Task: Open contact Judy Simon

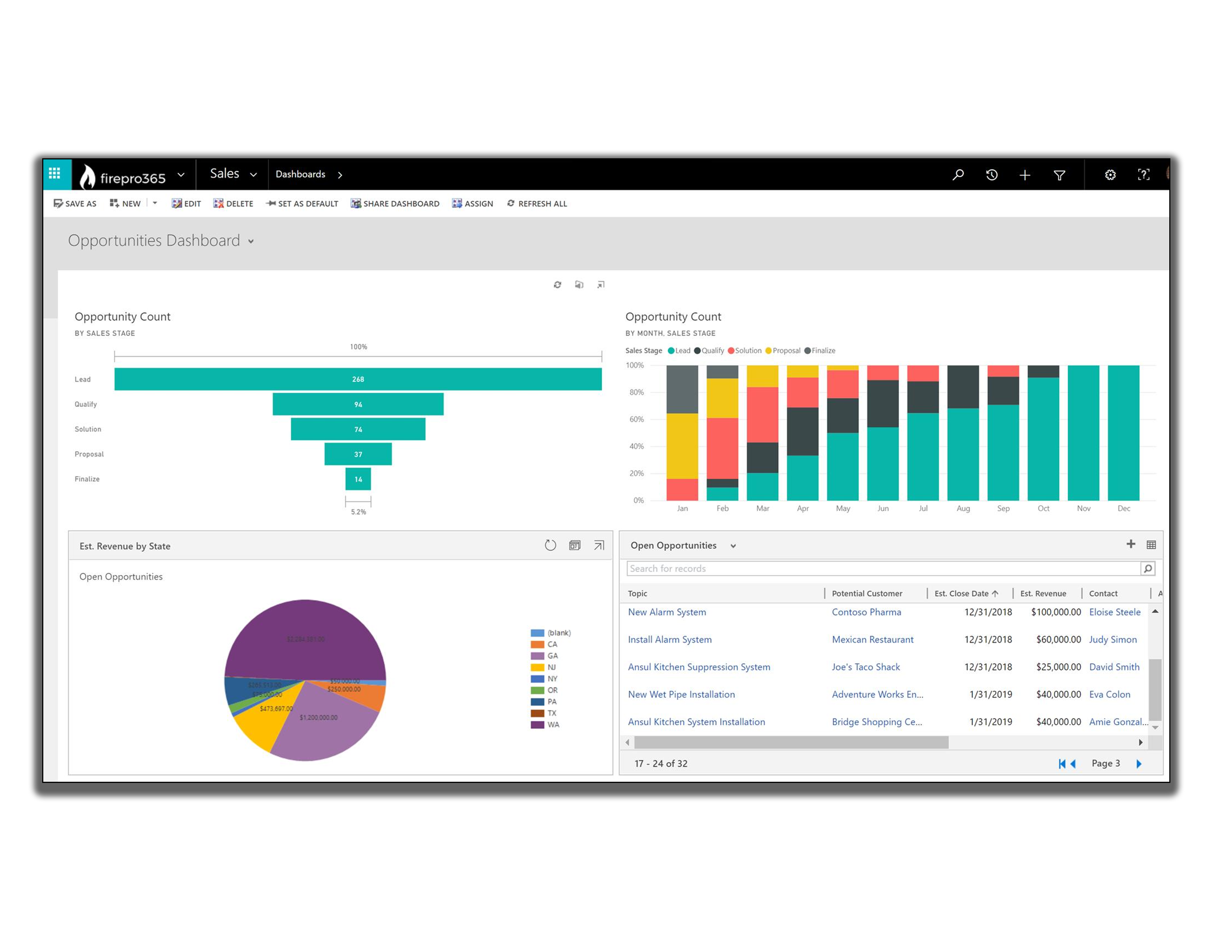Action: [x=1113, y=640]
